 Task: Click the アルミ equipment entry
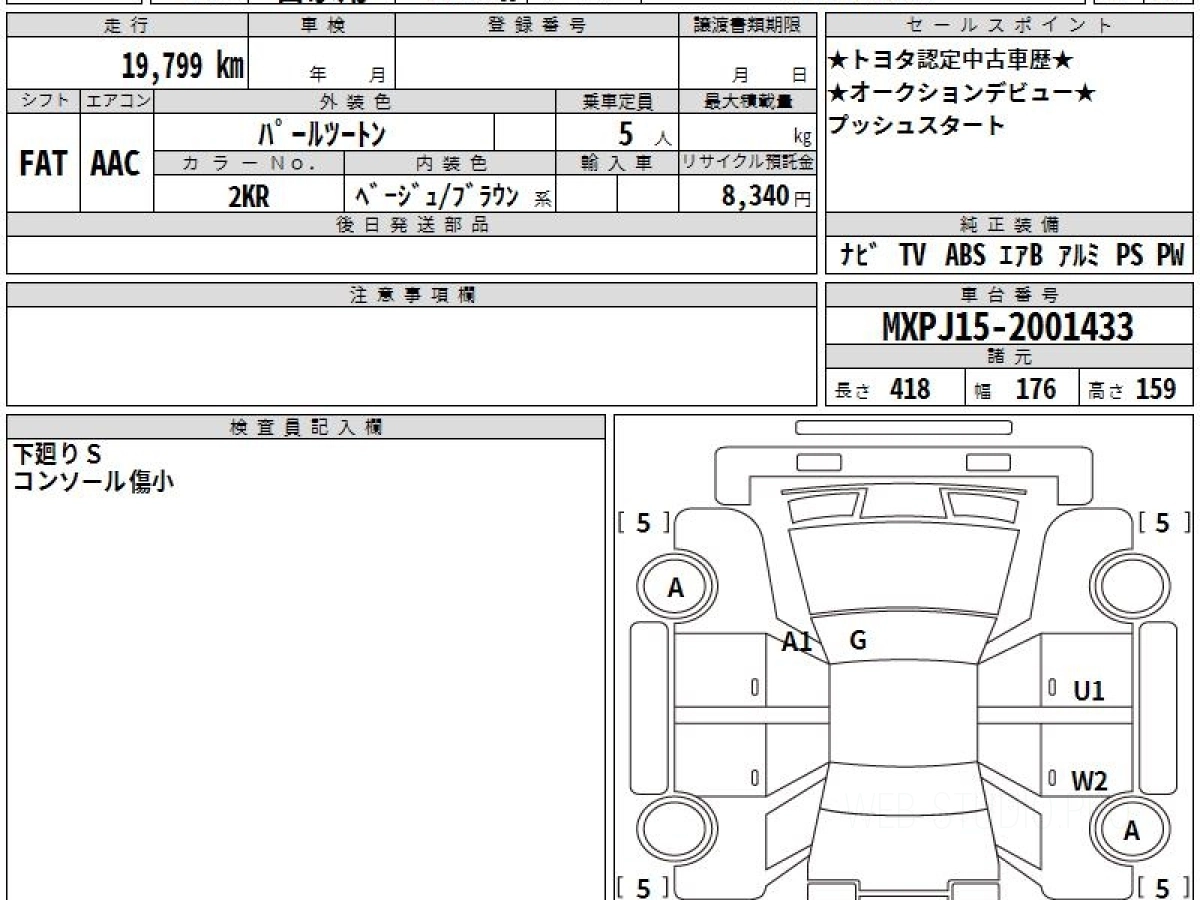point(1078,255)
